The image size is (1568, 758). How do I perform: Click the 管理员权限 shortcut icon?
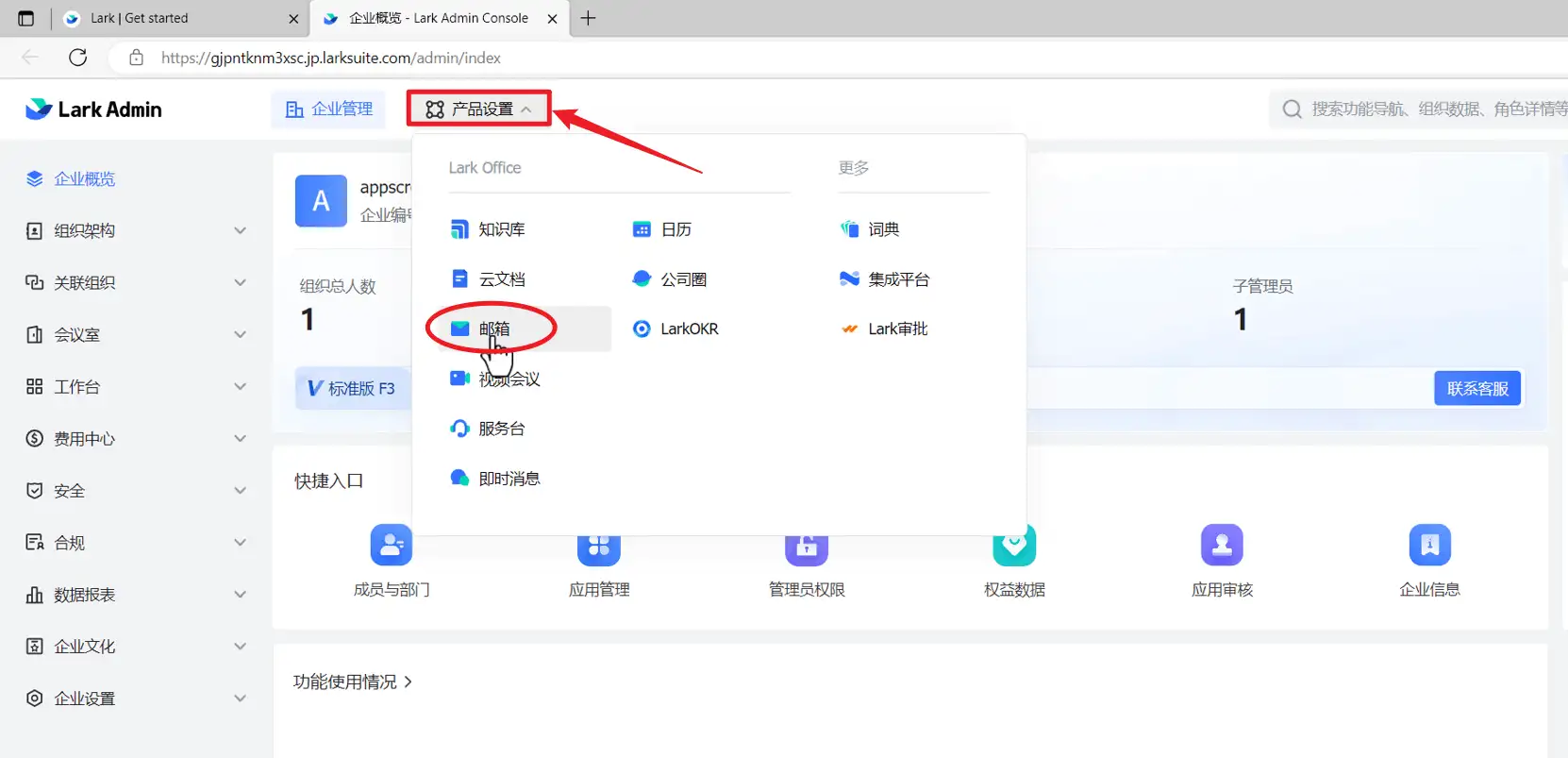point(807,549)
